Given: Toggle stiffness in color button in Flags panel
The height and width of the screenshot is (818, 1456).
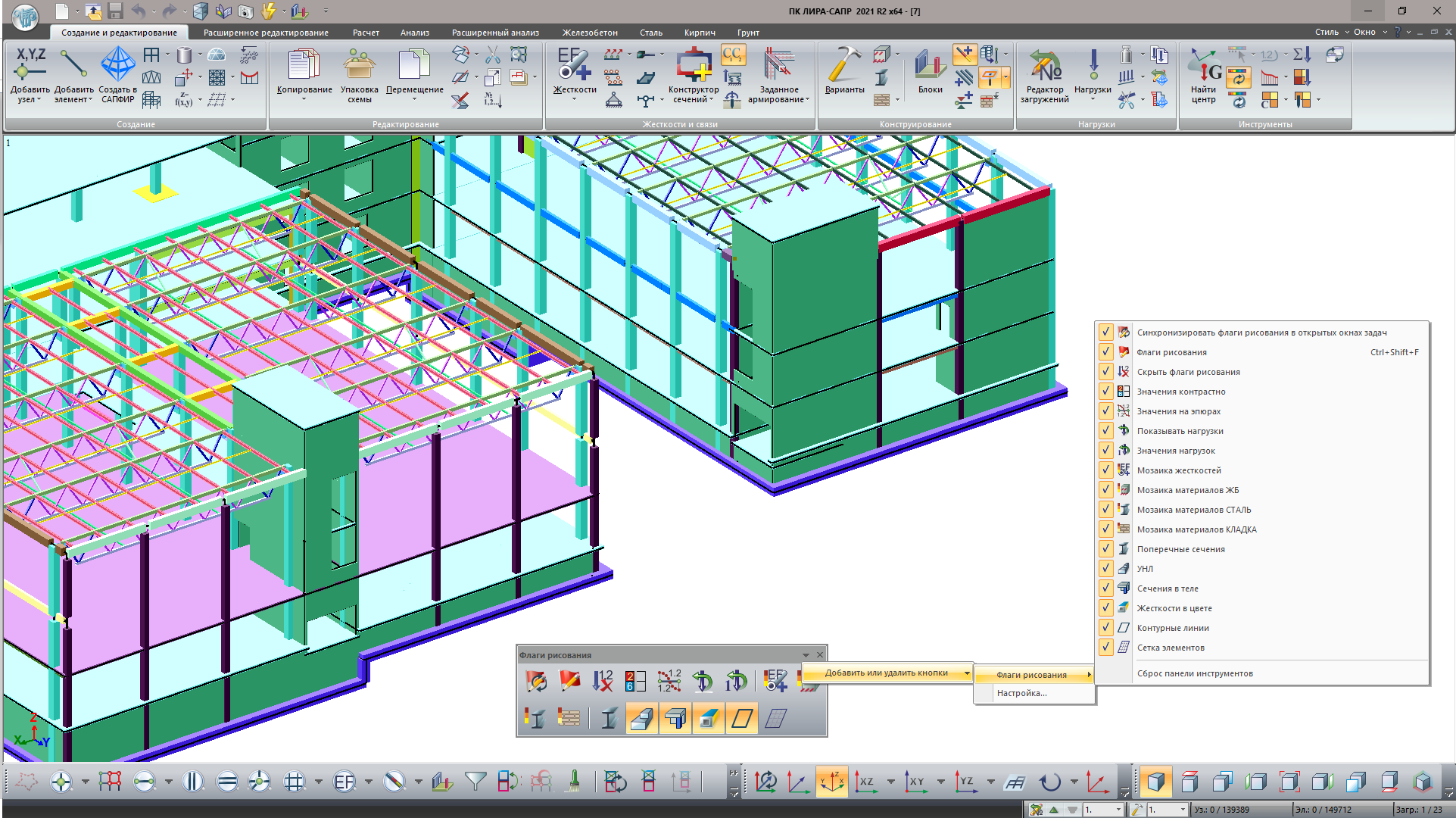Looking at the screenshot, I should tap(708, 717).
